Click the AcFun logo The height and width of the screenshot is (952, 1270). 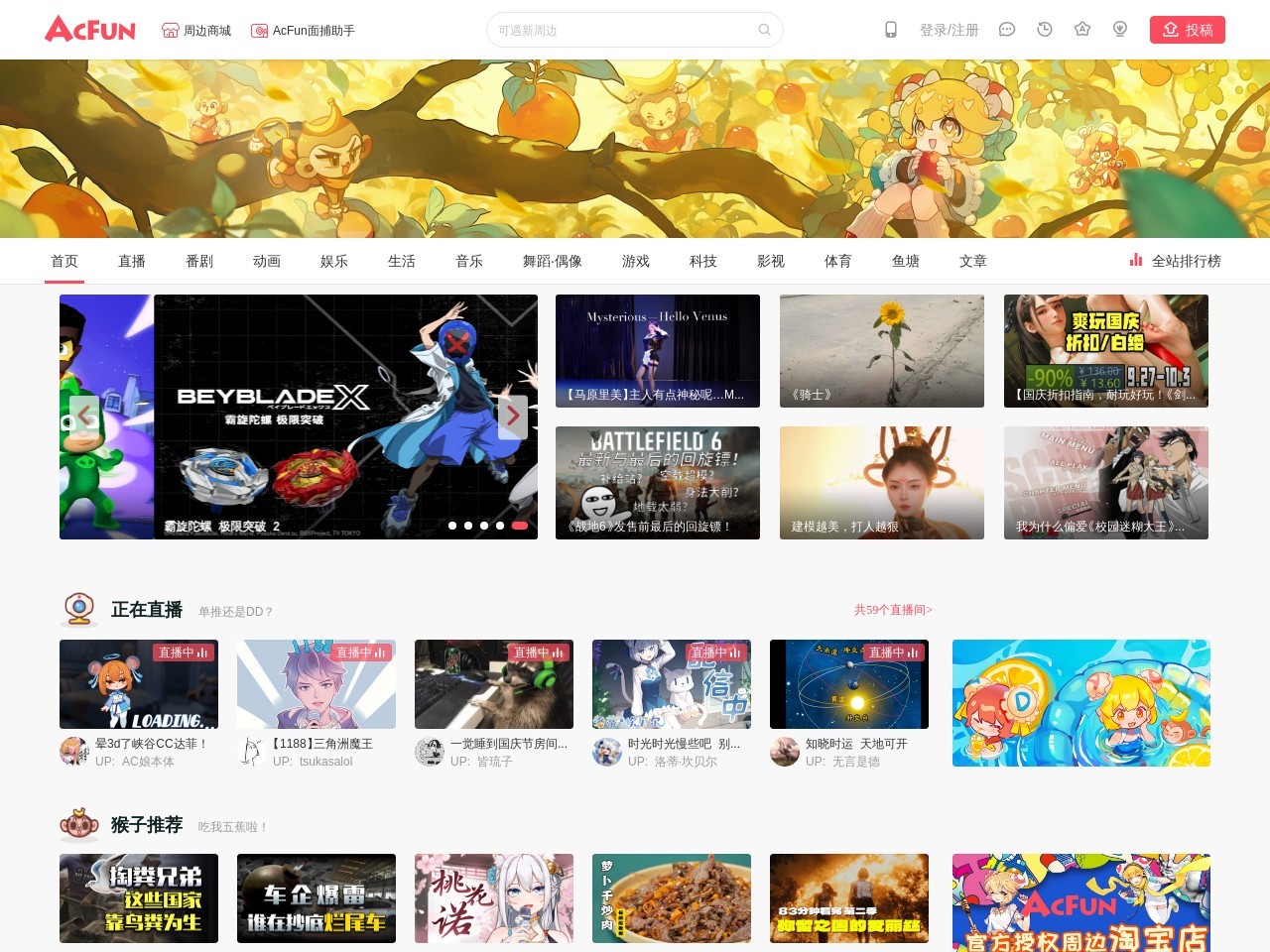coord(90,29)
